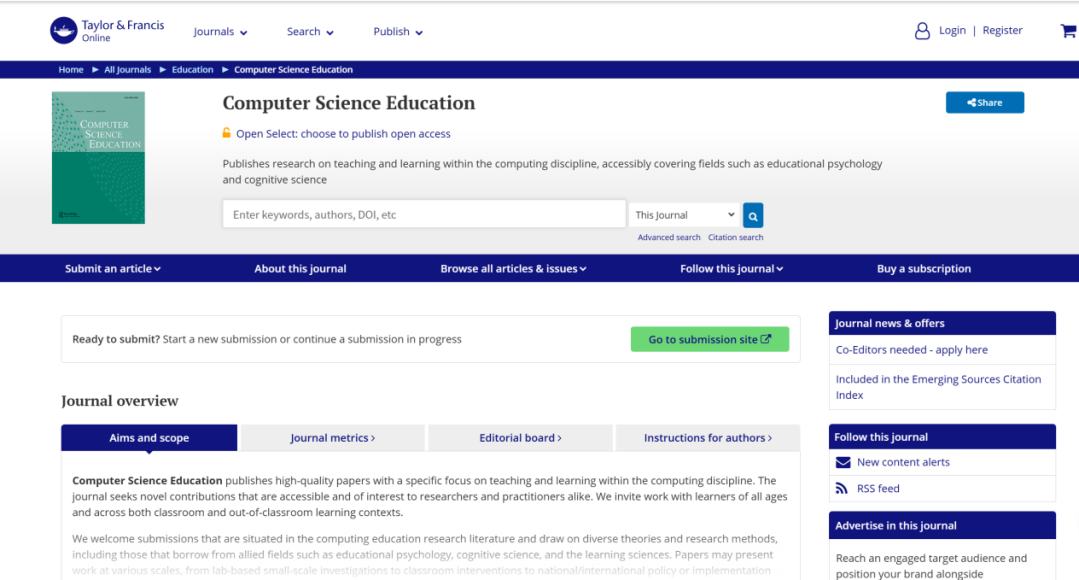1079x580 pixels.
Task: Open About this journal
Action: tap(300, 268)
